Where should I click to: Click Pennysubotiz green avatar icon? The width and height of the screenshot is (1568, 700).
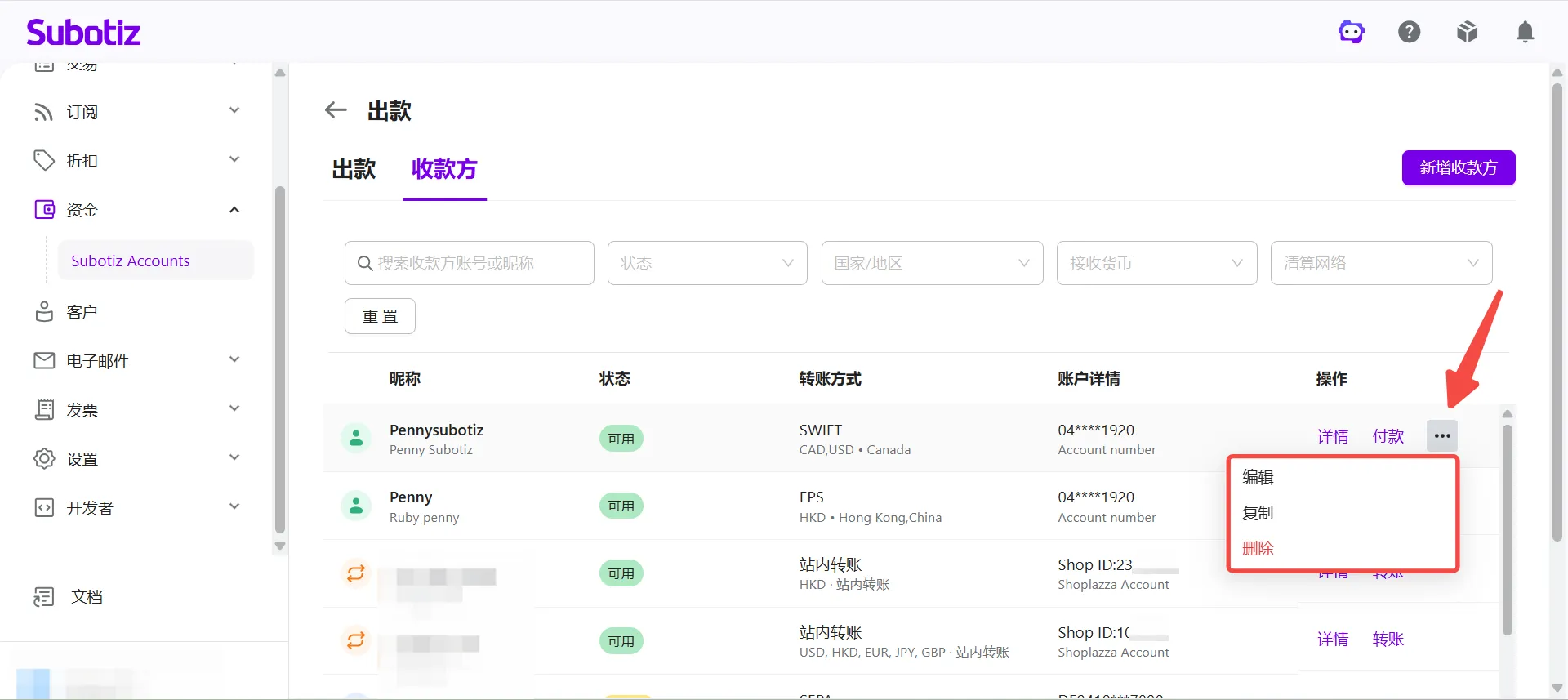(x=356, y=439)
